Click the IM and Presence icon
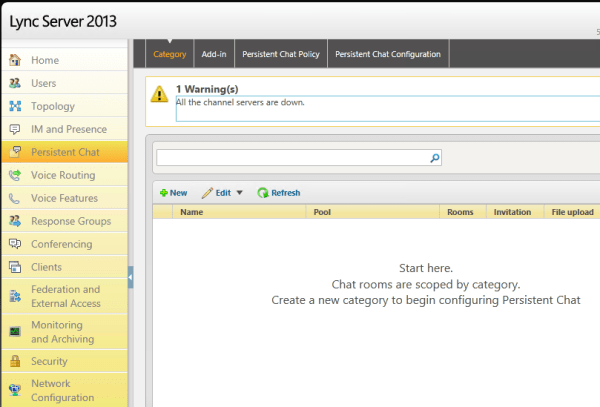Screen dimensions: 600x407 [x=15, y=129]
